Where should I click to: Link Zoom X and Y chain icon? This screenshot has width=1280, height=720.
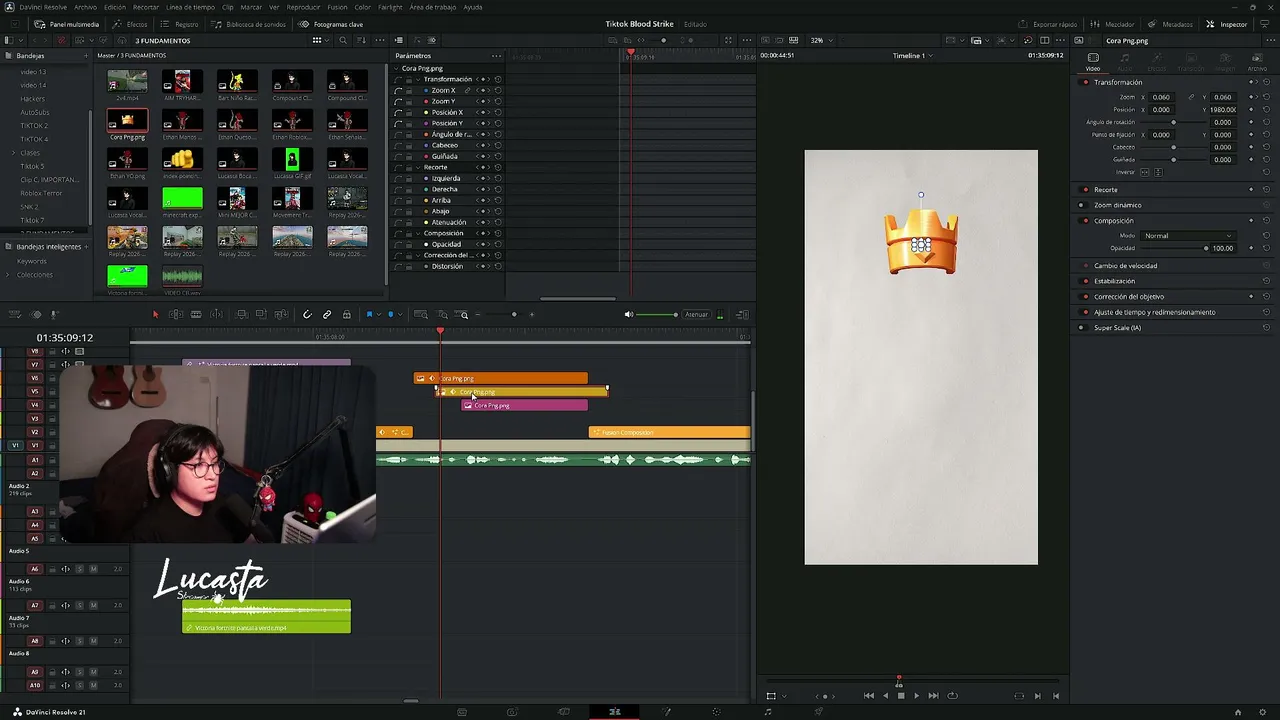click(1190, 97)
